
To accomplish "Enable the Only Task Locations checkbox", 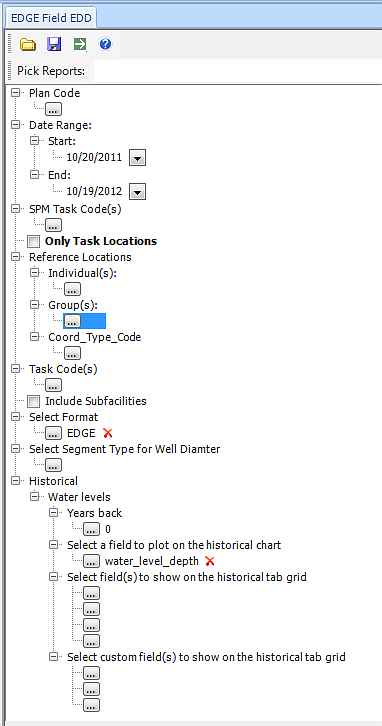I will [33, 242].
